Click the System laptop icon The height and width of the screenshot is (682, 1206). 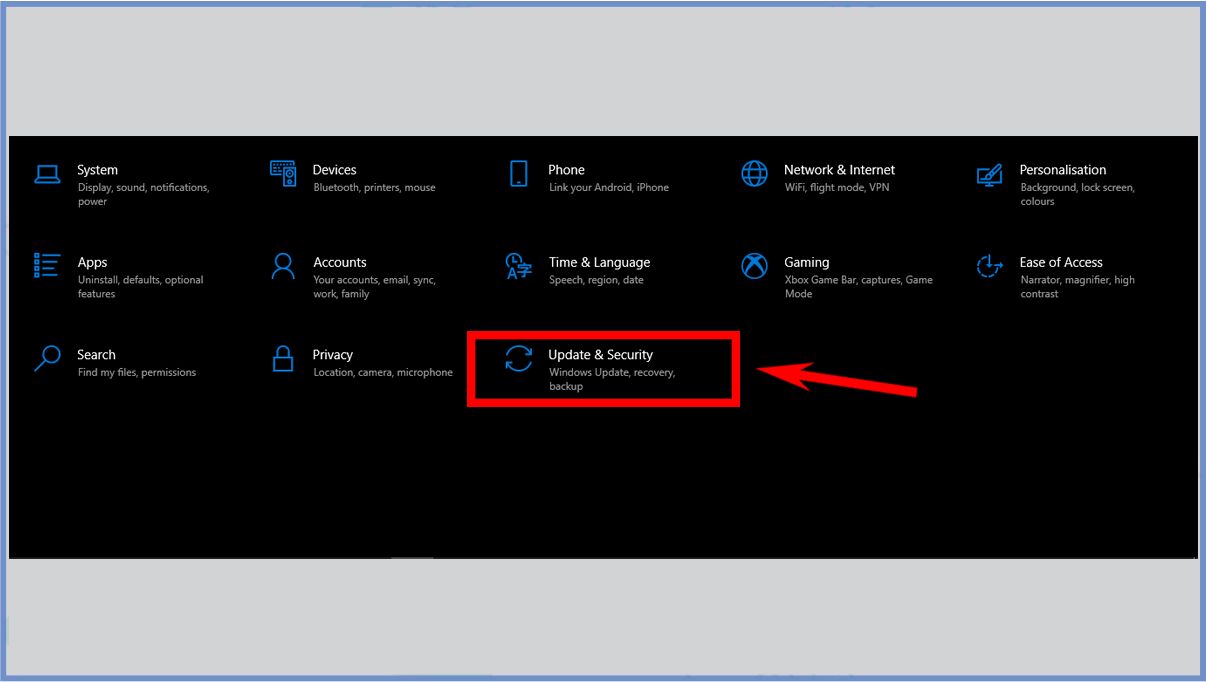coord(47,174)
